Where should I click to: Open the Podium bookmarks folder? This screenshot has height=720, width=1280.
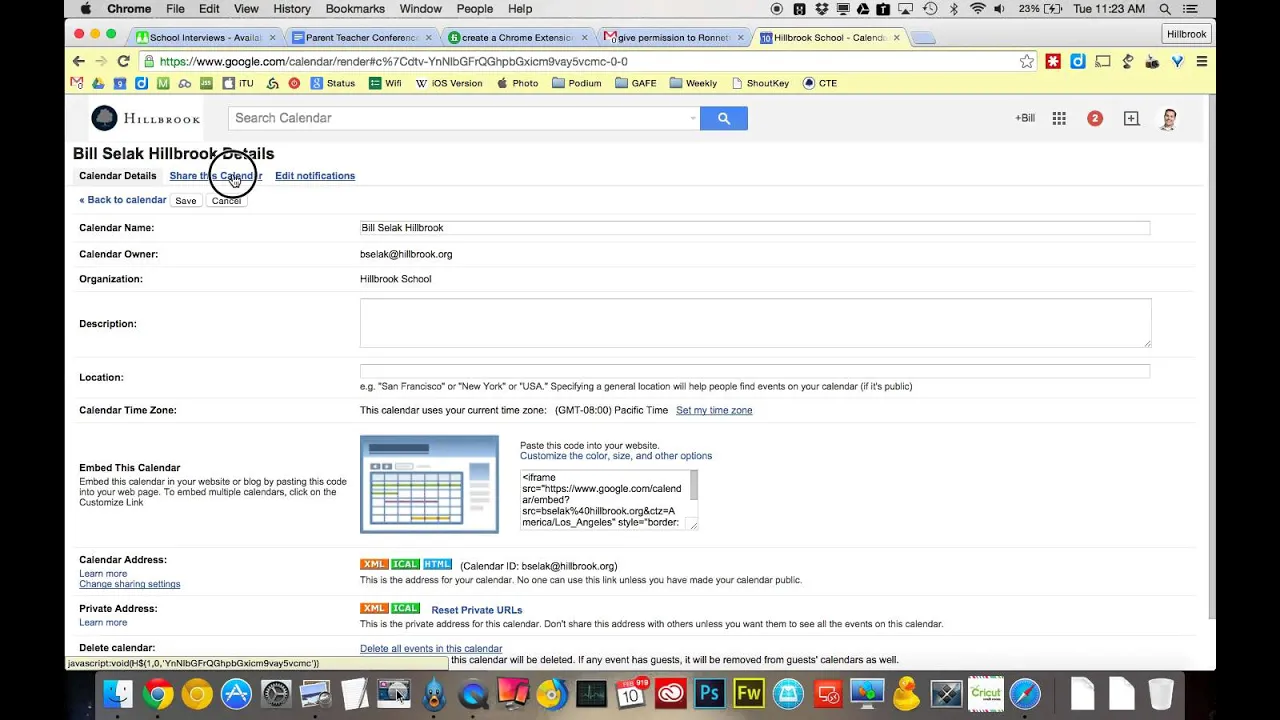[x=577, y=83]
